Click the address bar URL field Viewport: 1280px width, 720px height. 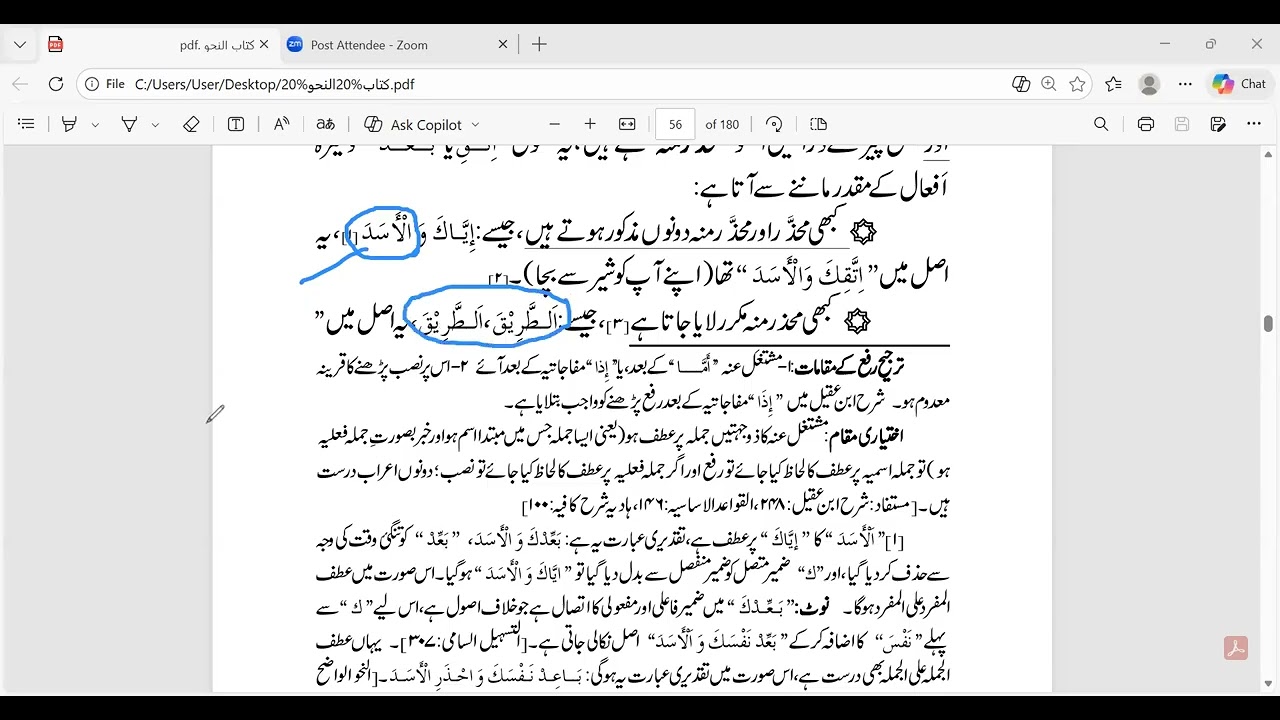(x=560, y=84)
